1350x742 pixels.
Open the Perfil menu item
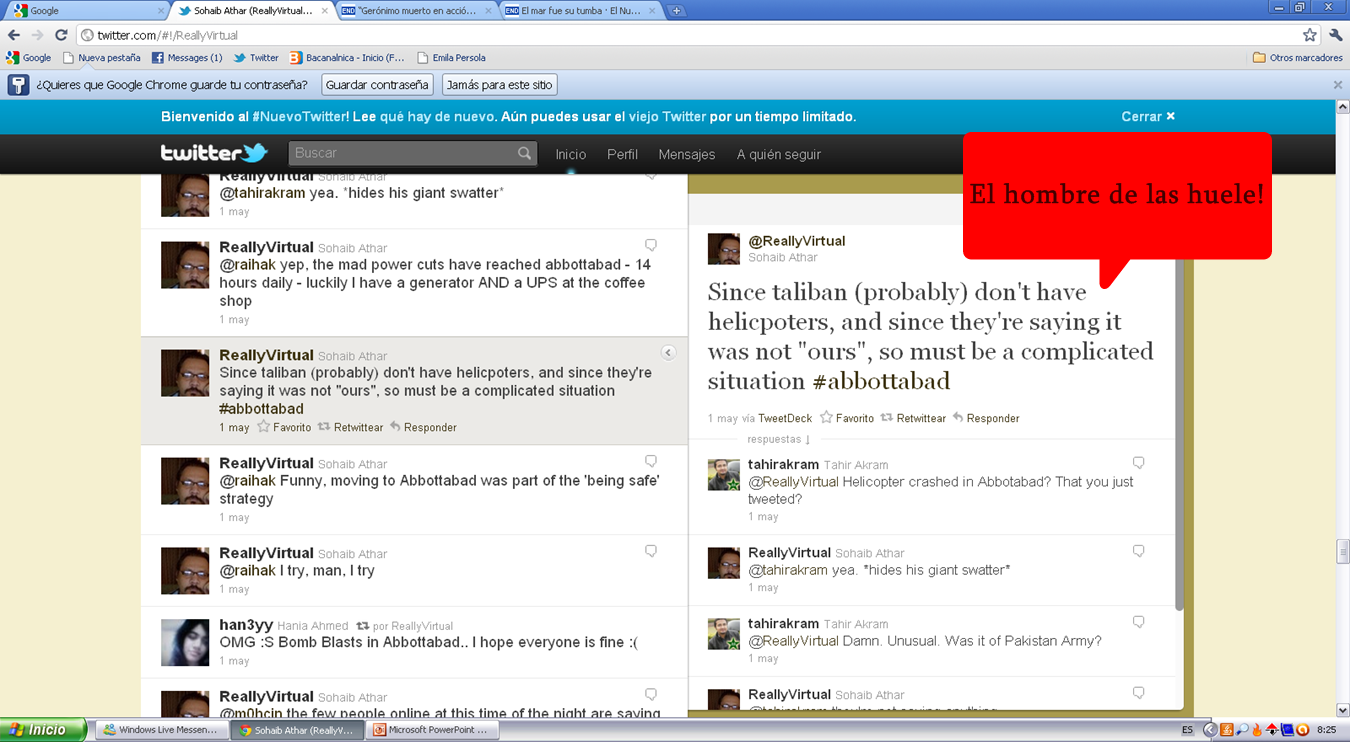tap(622, 154)
